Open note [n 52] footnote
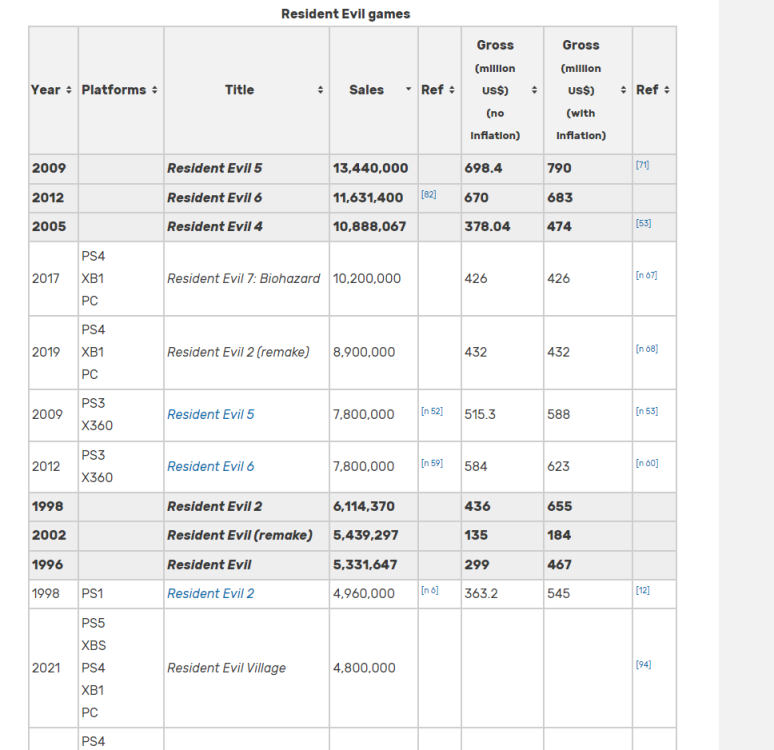Viewport: 774px width, 750px height. coord(432,411)
